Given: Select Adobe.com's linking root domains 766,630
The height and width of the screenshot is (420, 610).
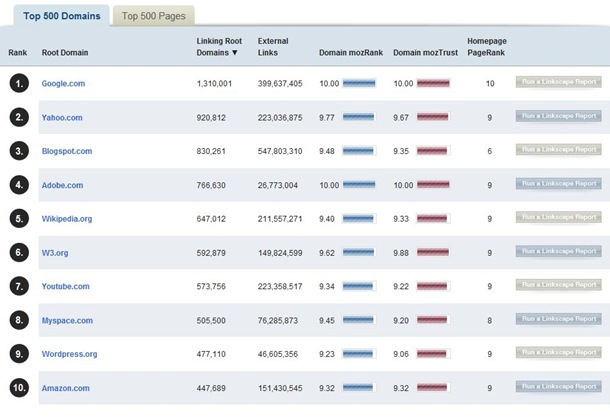Looking at the screenshot, I should 211,186.
